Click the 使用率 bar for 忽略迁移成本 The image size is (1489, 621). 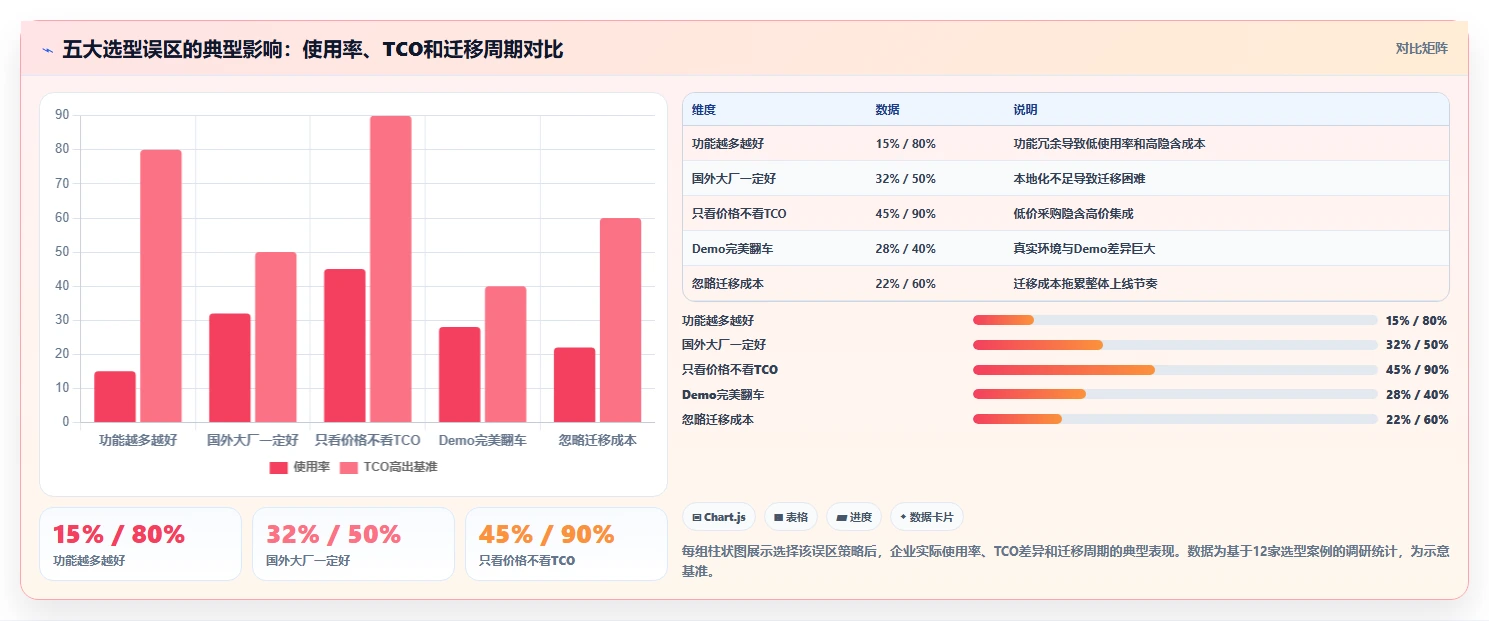pos(575,385)
